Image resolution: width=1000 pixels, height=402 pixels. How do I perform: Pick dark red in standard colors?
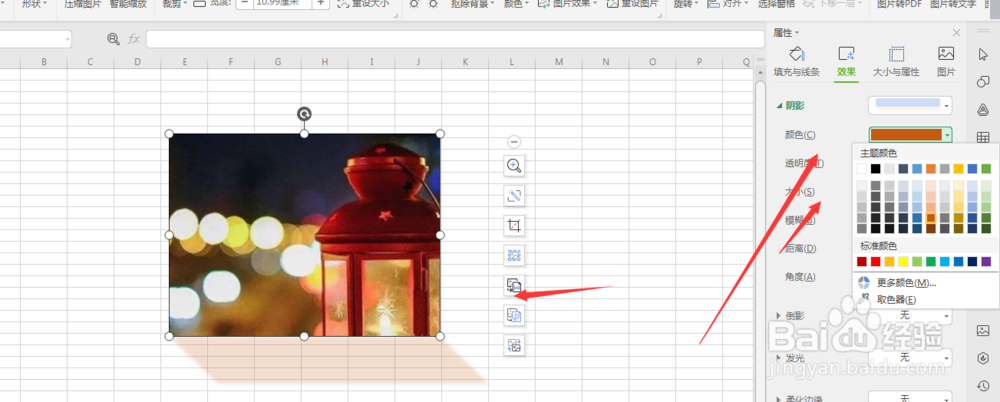[862, 262]
